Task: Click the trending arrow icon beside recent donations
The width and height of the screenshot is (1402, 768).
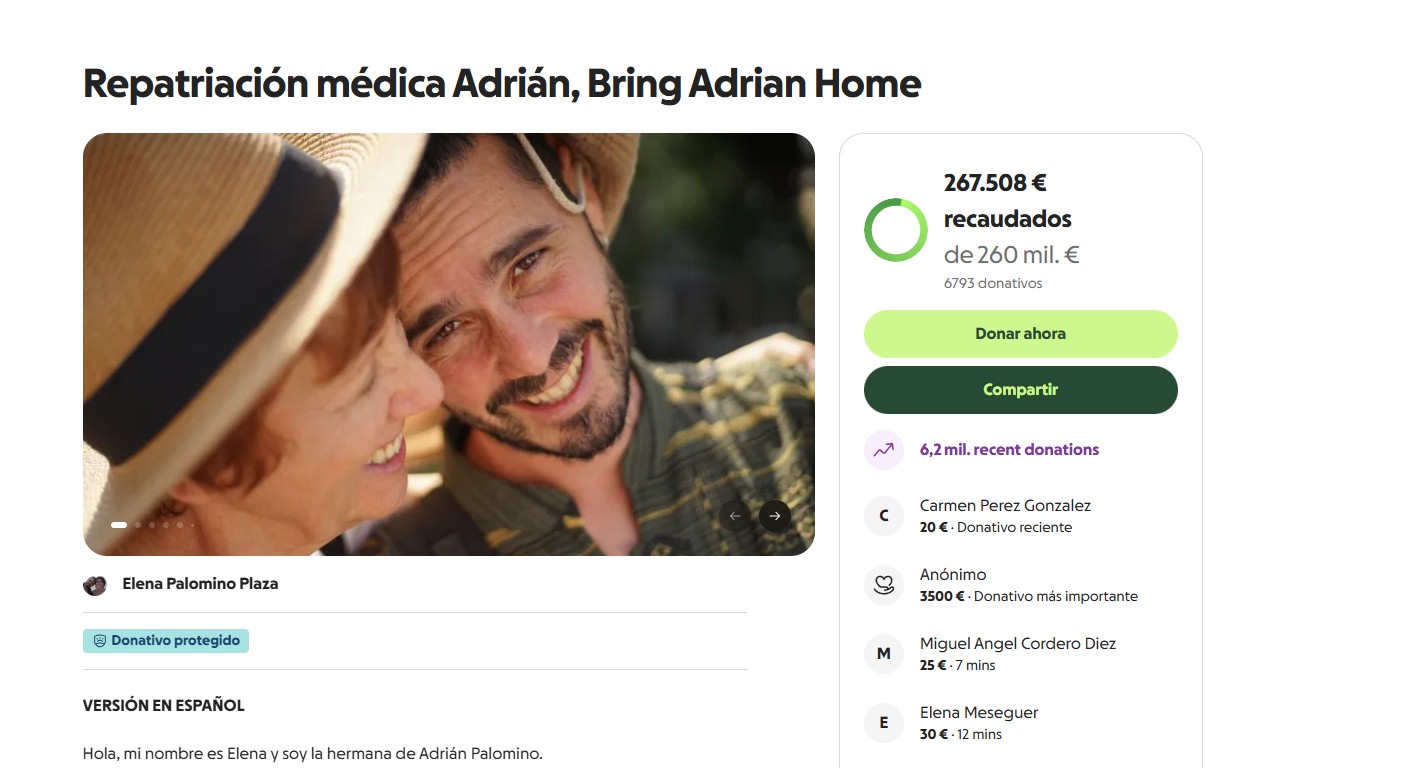Action: [x=883, y=450]
